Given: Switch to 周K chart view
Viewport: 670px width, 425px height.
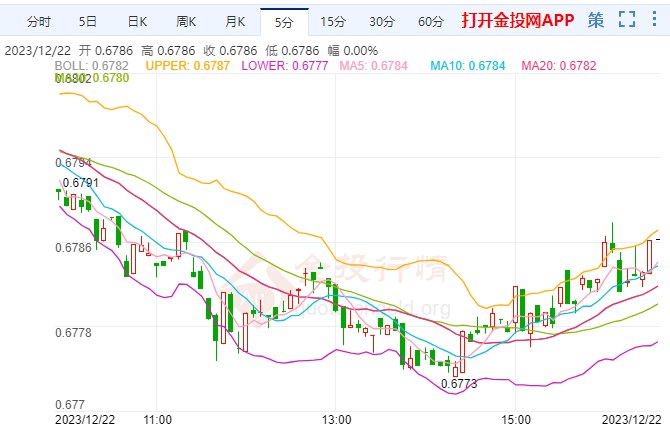Looking at the screenshot, I should pyautogui.click(x=186, y=21).
